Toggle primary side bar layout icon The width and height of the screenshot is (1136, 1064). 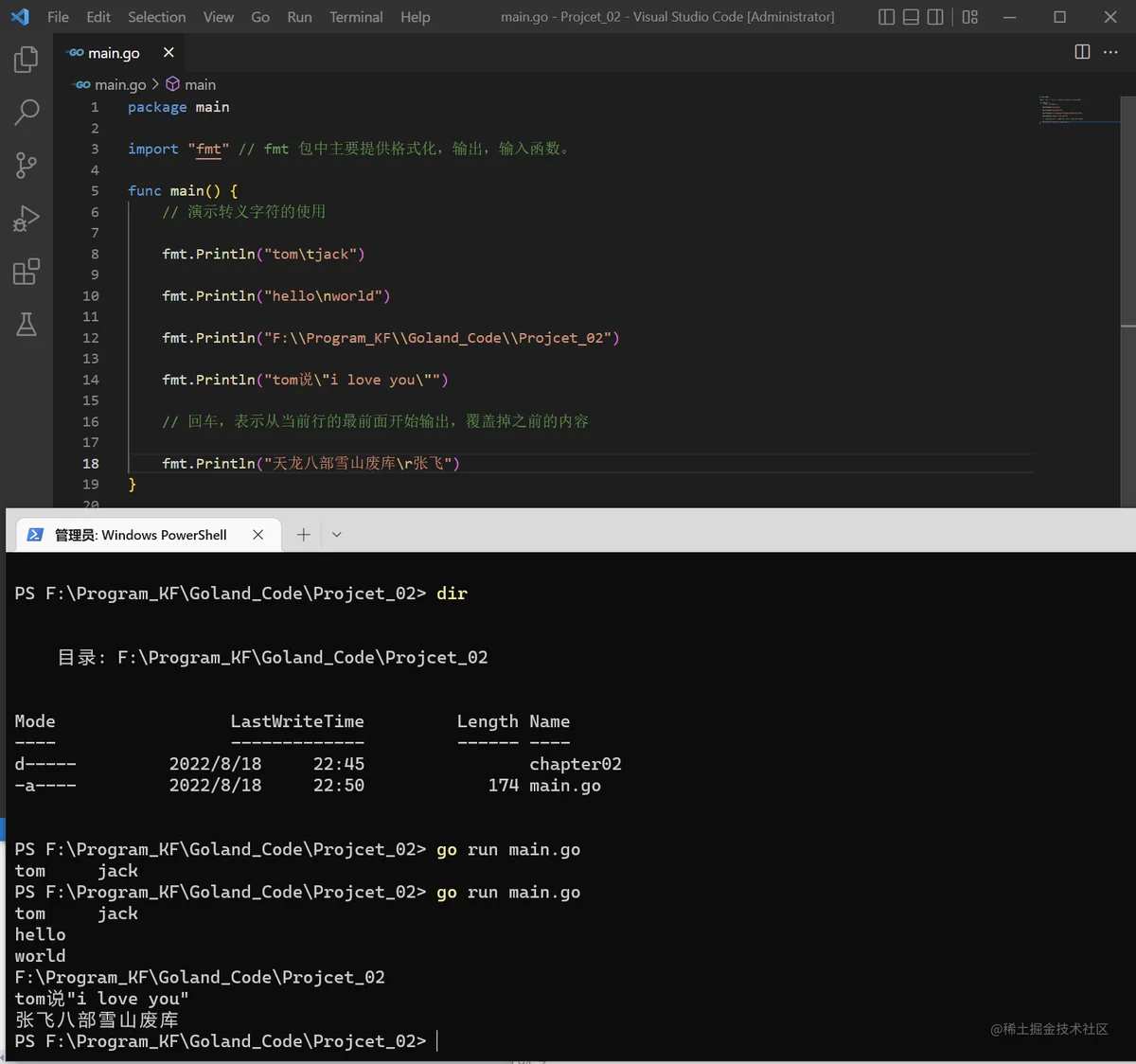(x=886, y=17)
